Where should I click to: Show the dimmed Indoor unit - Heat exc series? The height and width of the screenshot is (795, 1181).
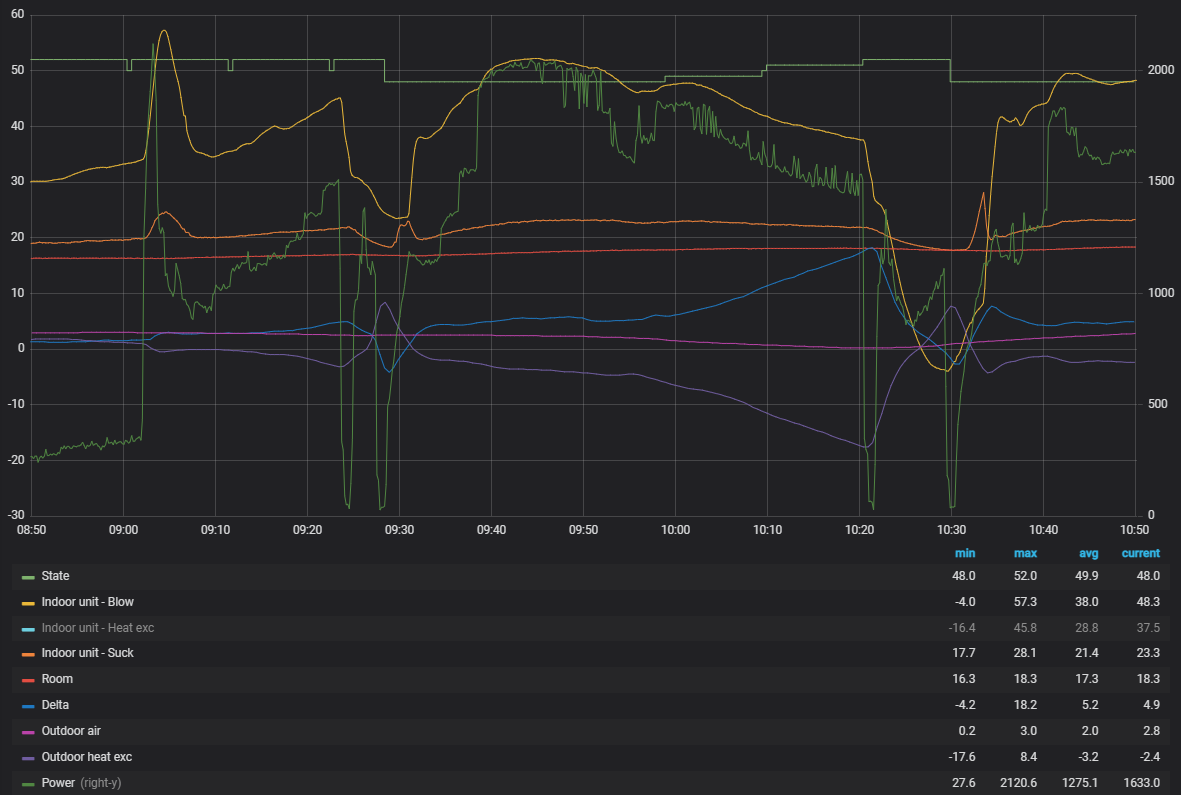pyautogui.click(x=97, y=628)
